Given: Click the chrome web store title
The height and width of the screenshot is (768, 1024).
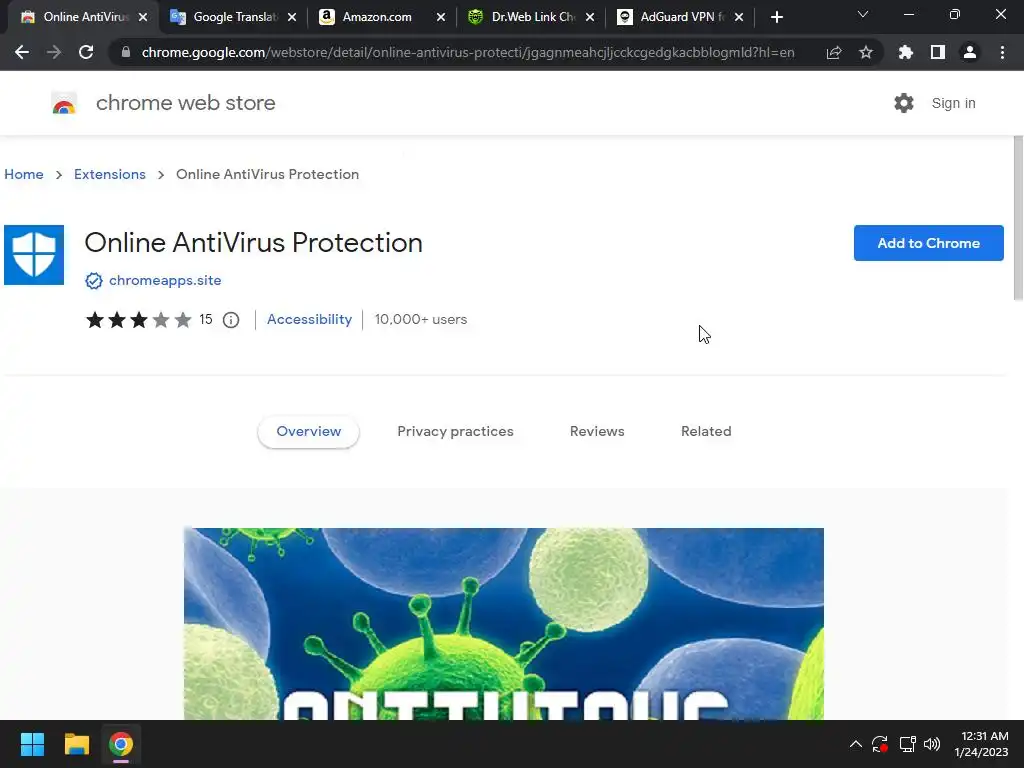Looking at the screenshot, I should [x=185, y=103].
